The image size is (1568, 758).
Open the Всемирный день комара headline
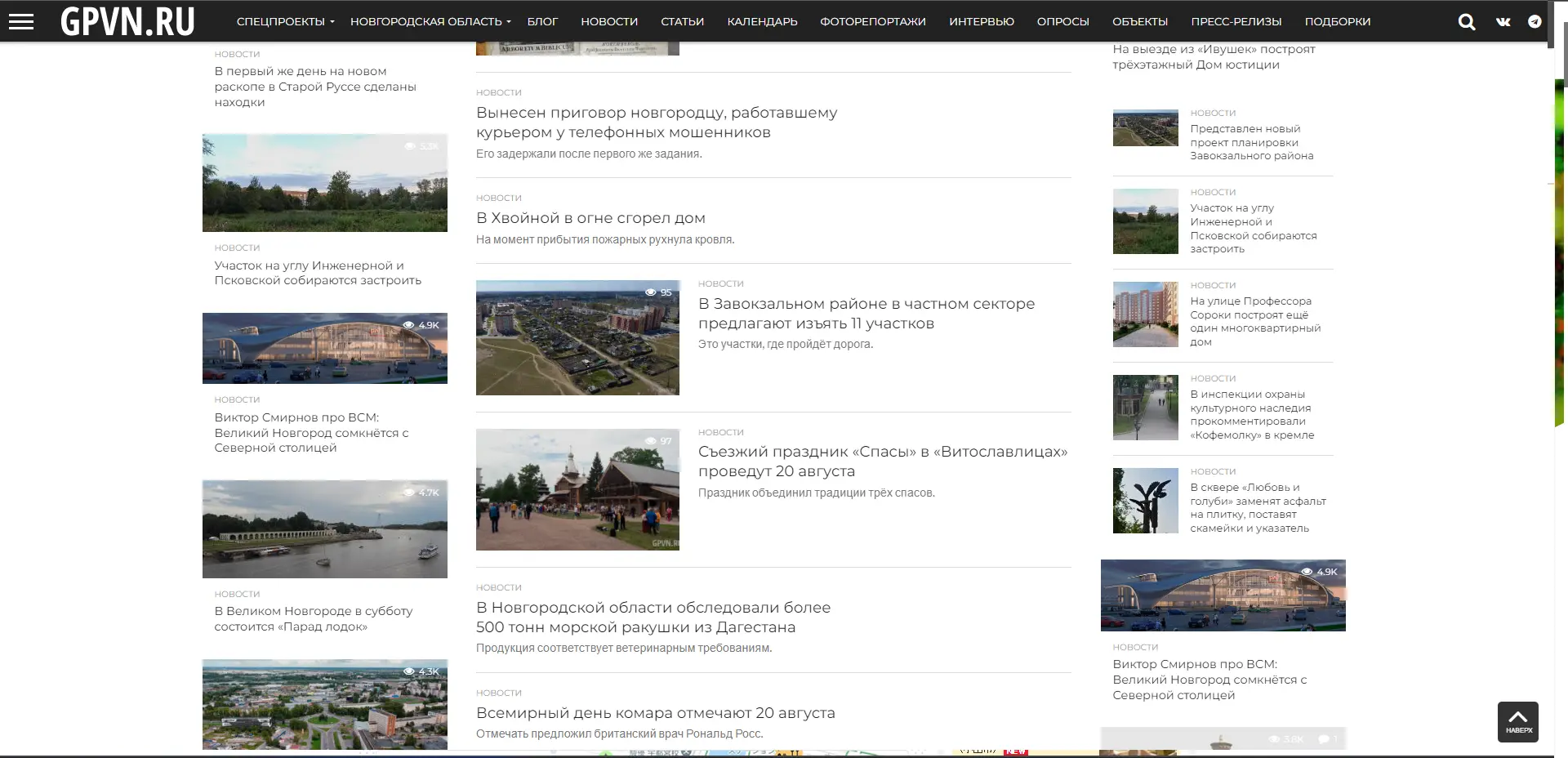(x=655, y=713)
